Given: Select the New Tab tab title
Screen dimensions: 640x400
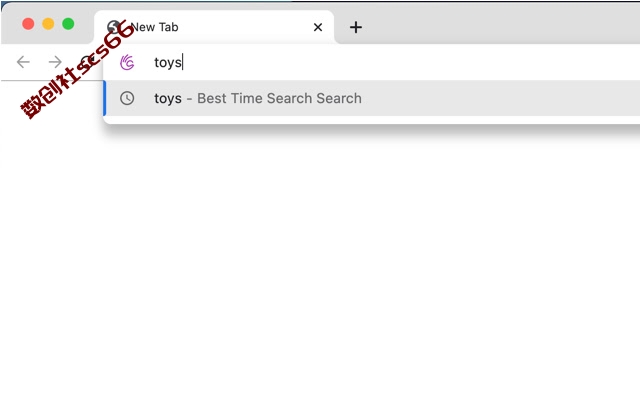Looking at the screenshot, I should click(x=155, y=27).
